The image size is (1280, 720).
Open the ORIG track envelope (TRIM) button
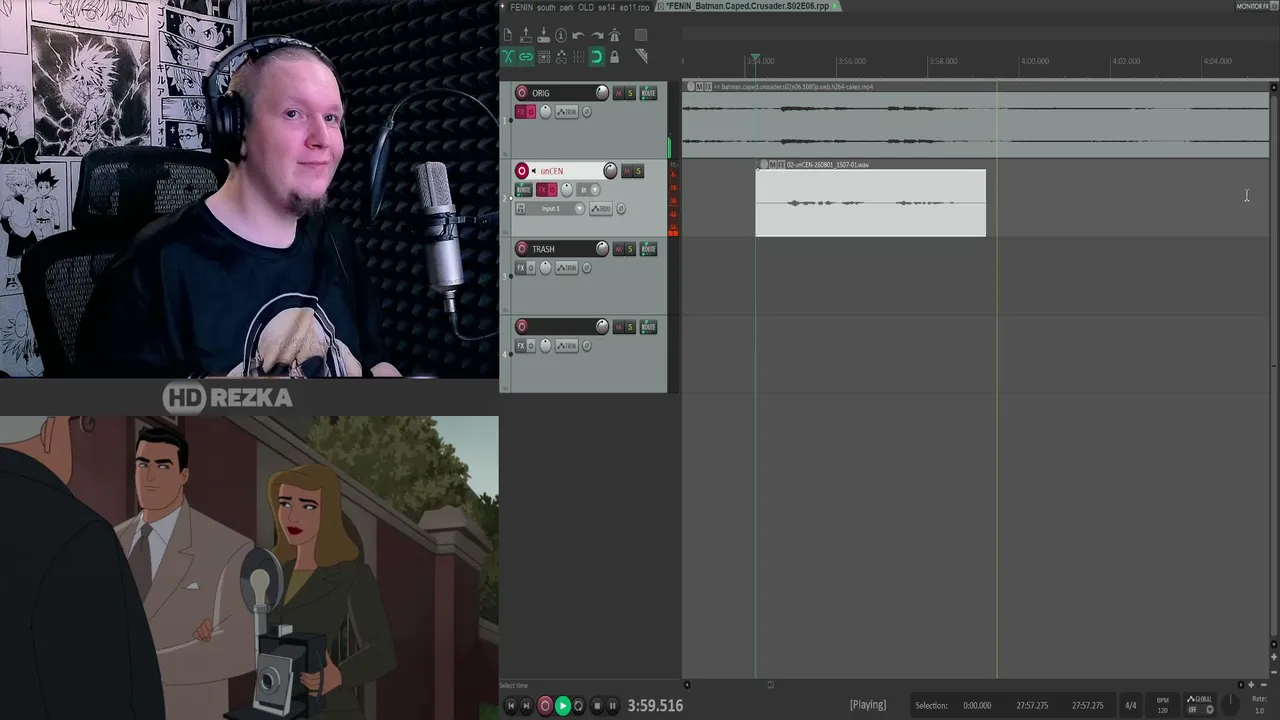click(567, 112)
